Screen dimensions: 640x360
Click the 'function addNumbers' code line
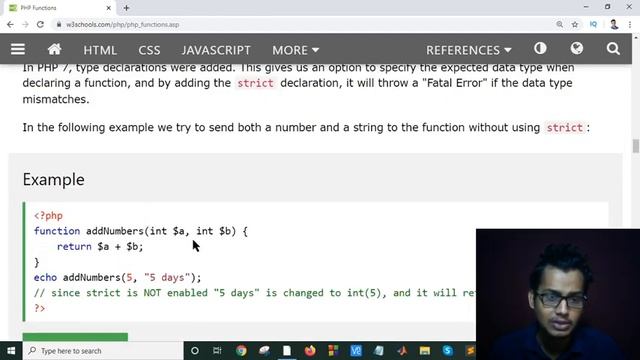pos(141,231)
